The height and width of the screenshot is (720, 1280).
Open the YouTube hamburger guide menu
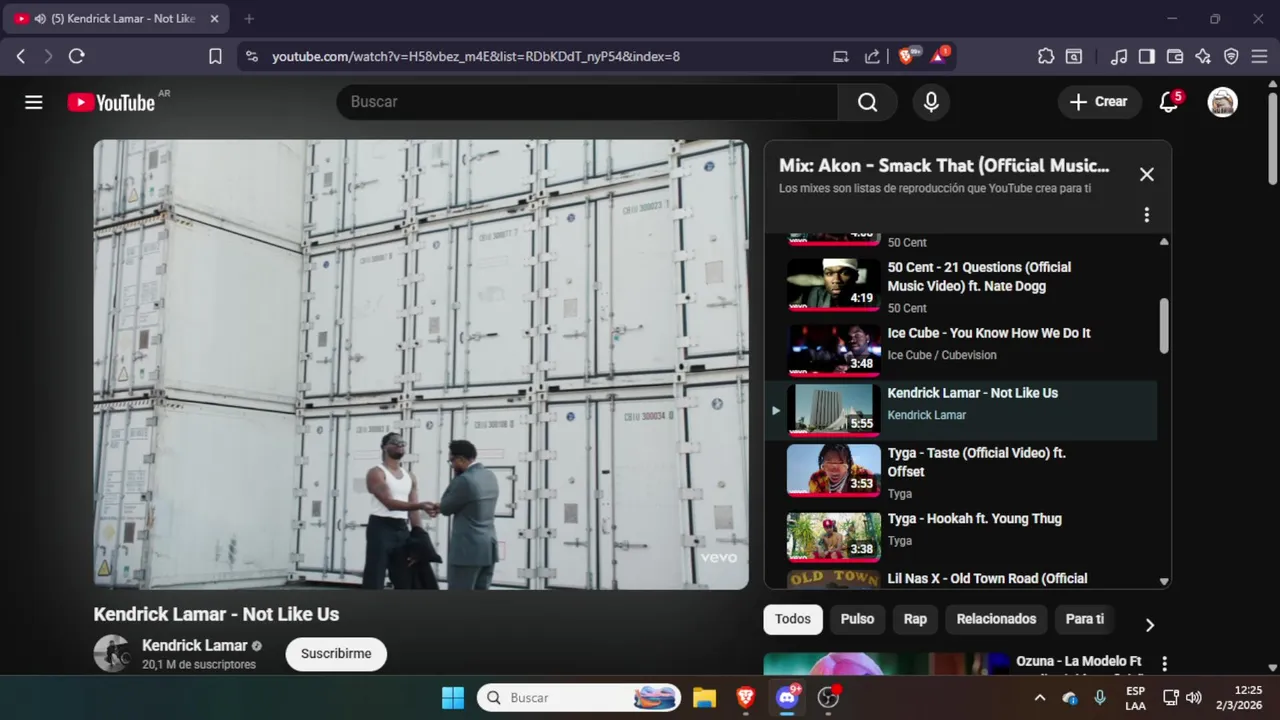pos(34,102)
